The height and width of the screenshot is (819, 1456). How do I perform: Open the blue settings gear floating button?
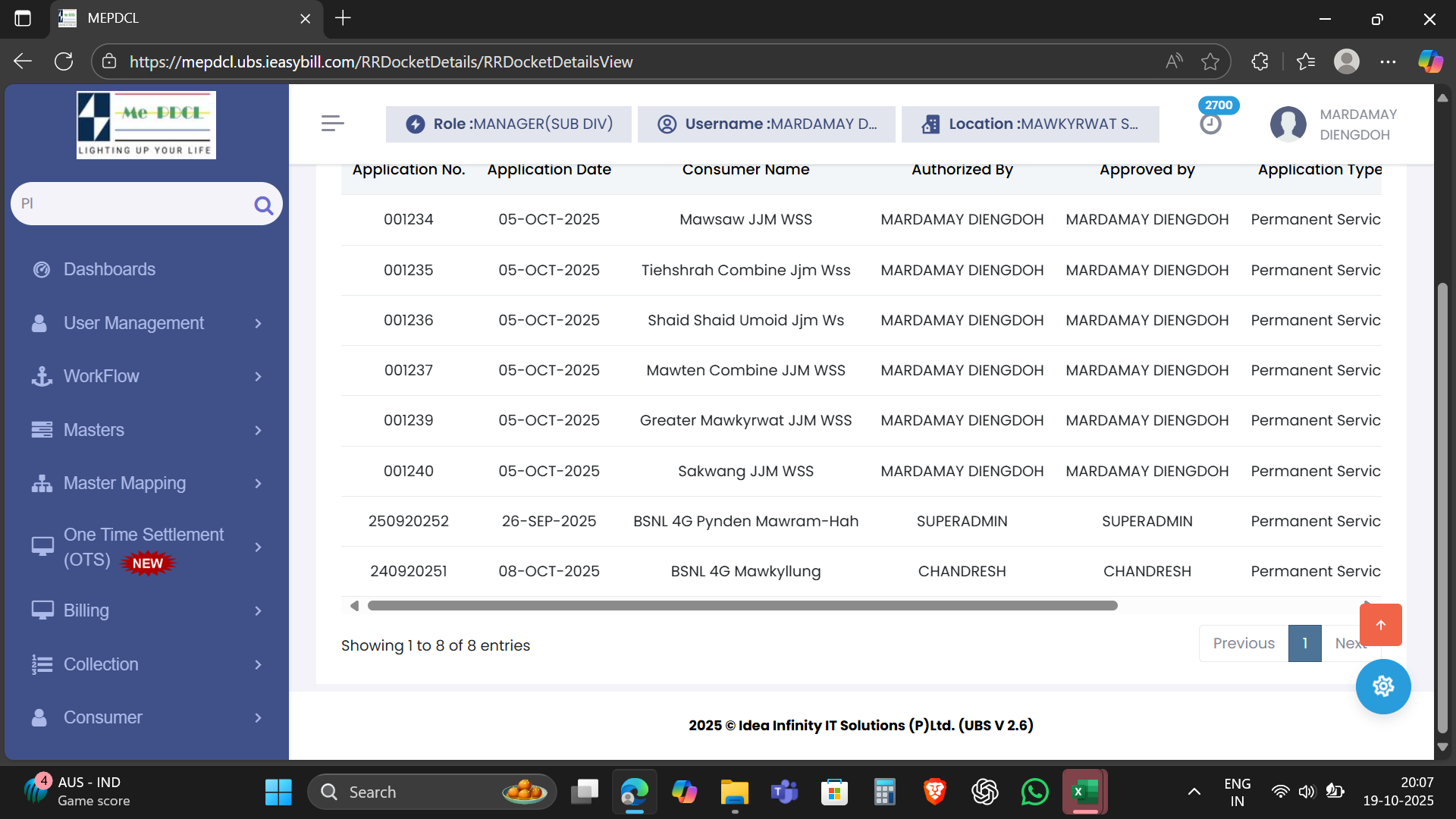[1382, 686]
